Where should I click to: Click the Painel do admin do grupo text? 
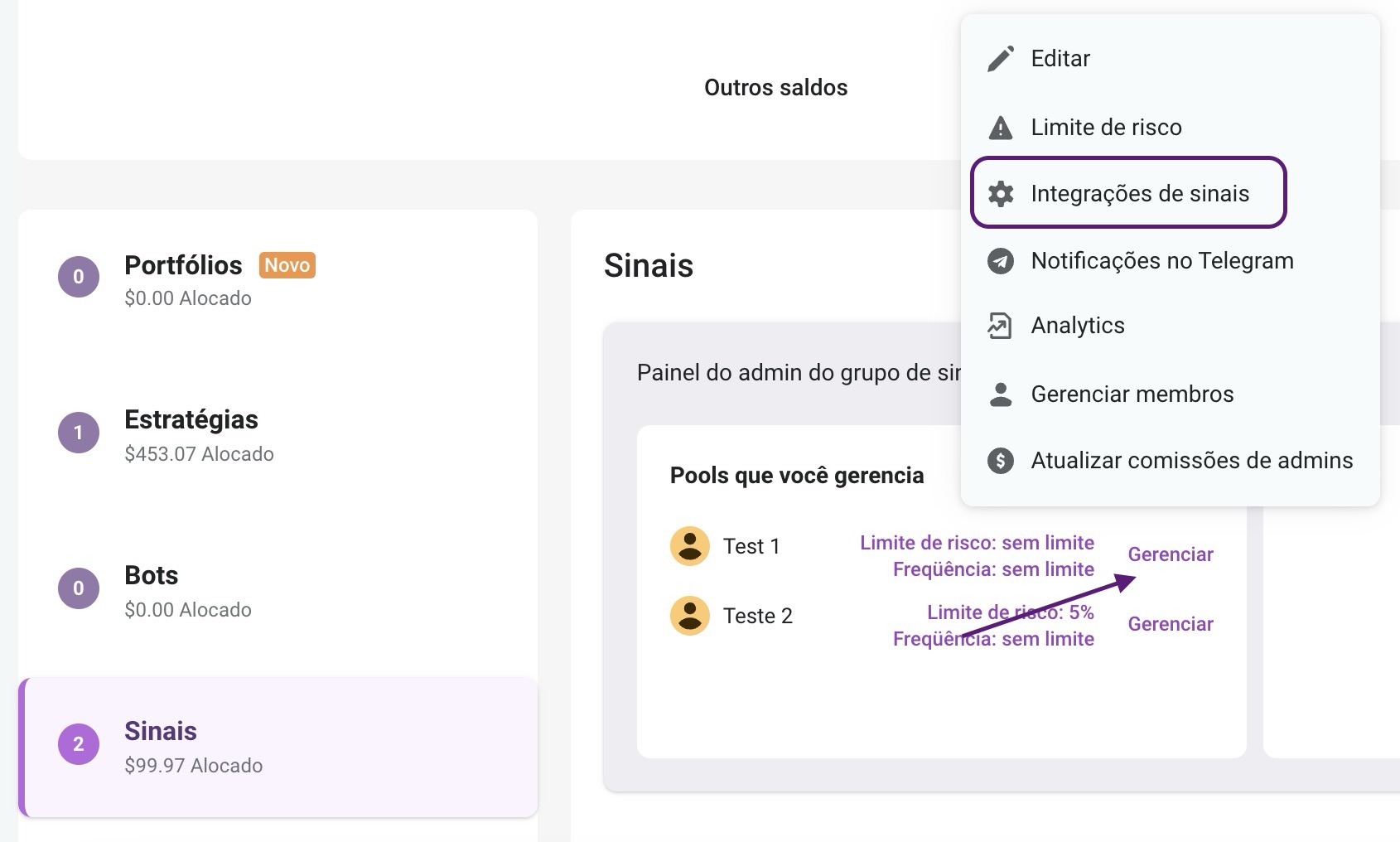(x=799, y=373)
